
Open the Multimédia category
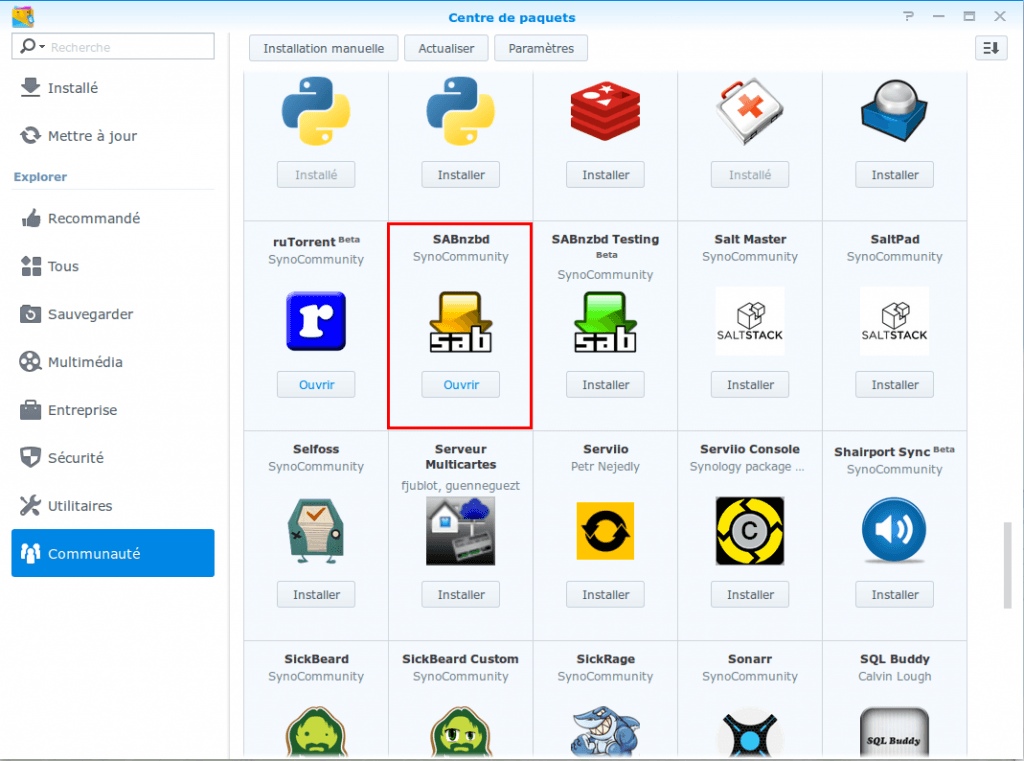[113, 362]
